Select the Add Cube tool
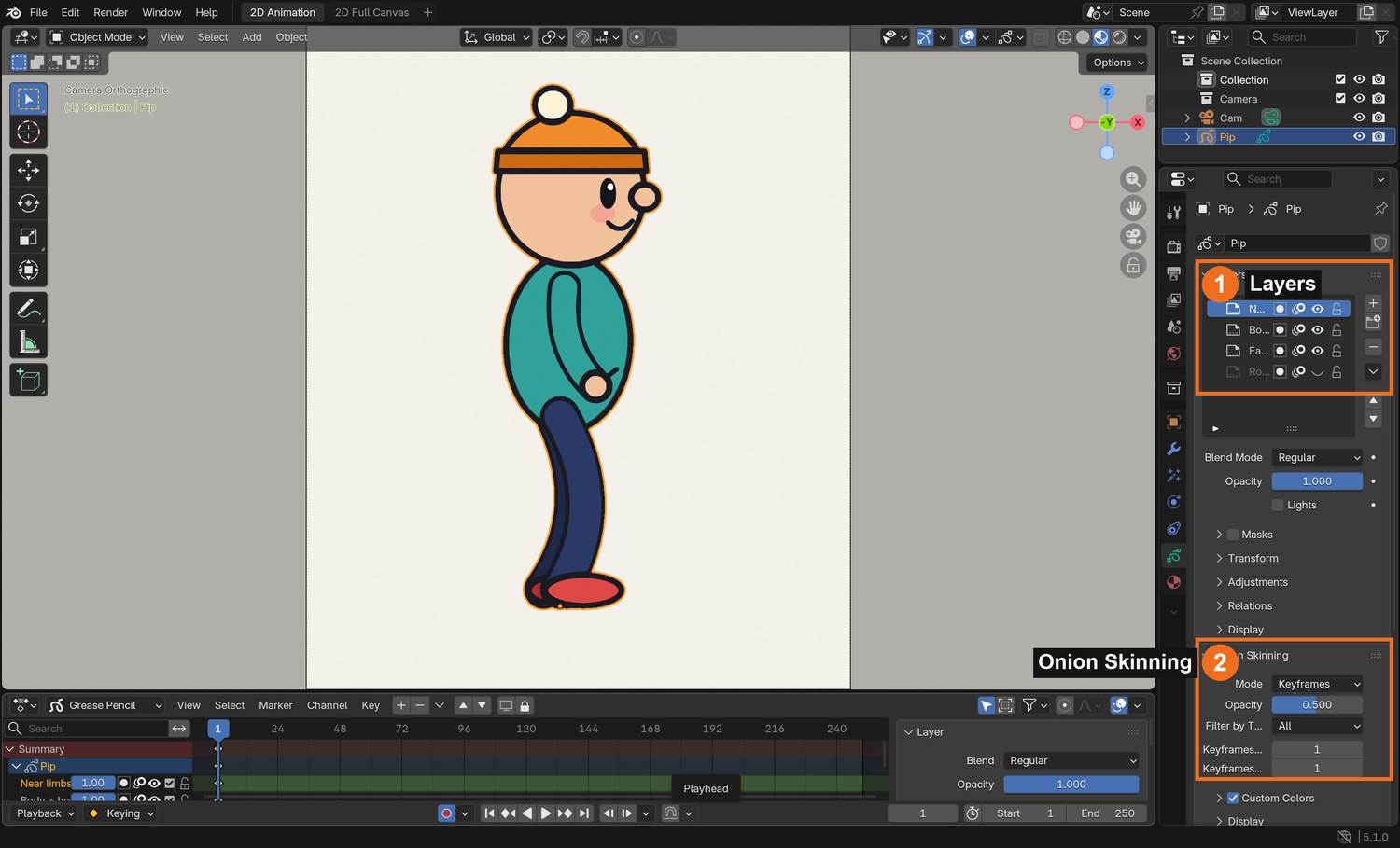 coord(29,380)
